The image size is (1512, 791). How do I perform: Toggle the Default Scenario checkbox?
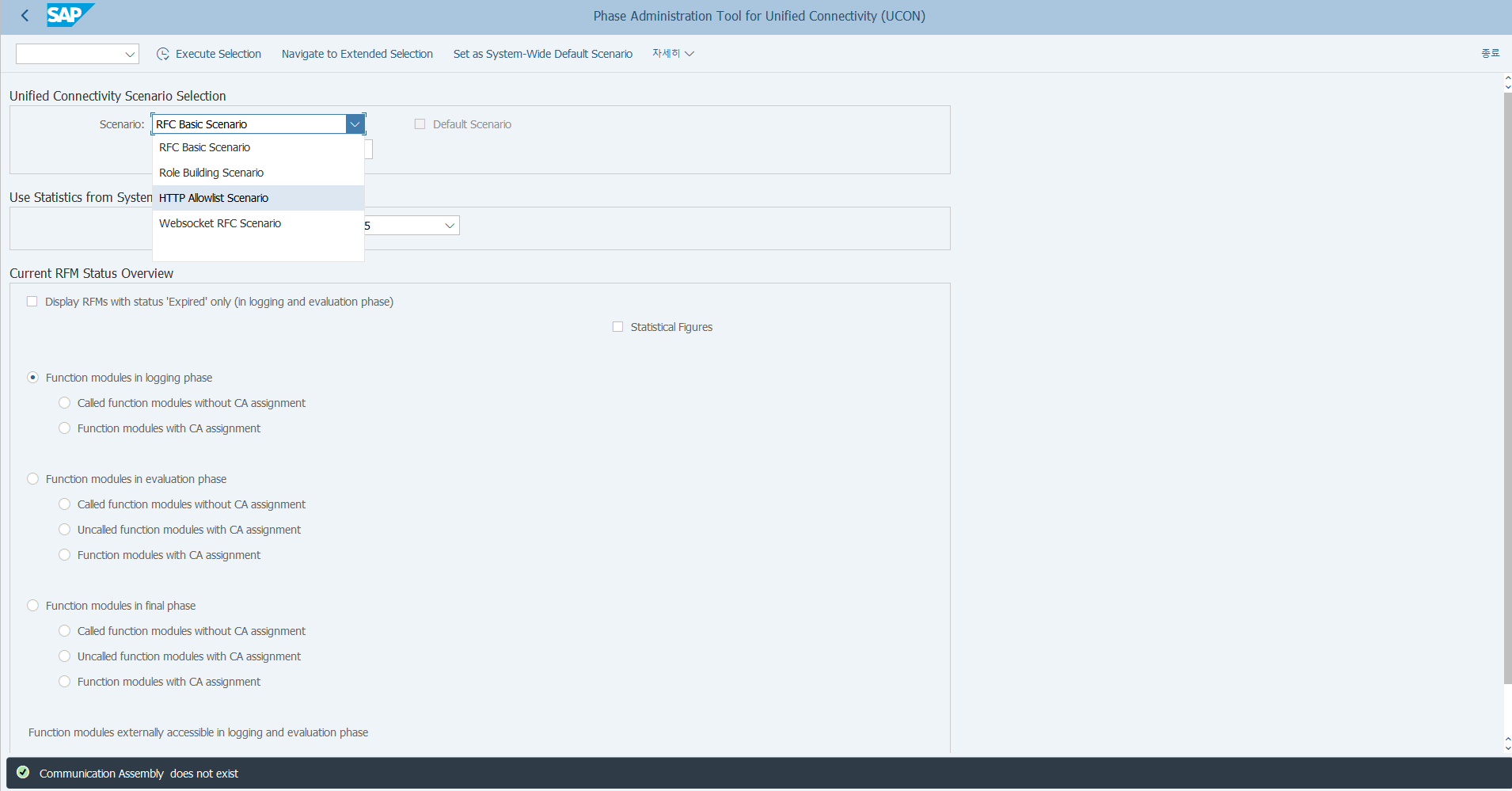pyautogui.click(x=420, y=124)
